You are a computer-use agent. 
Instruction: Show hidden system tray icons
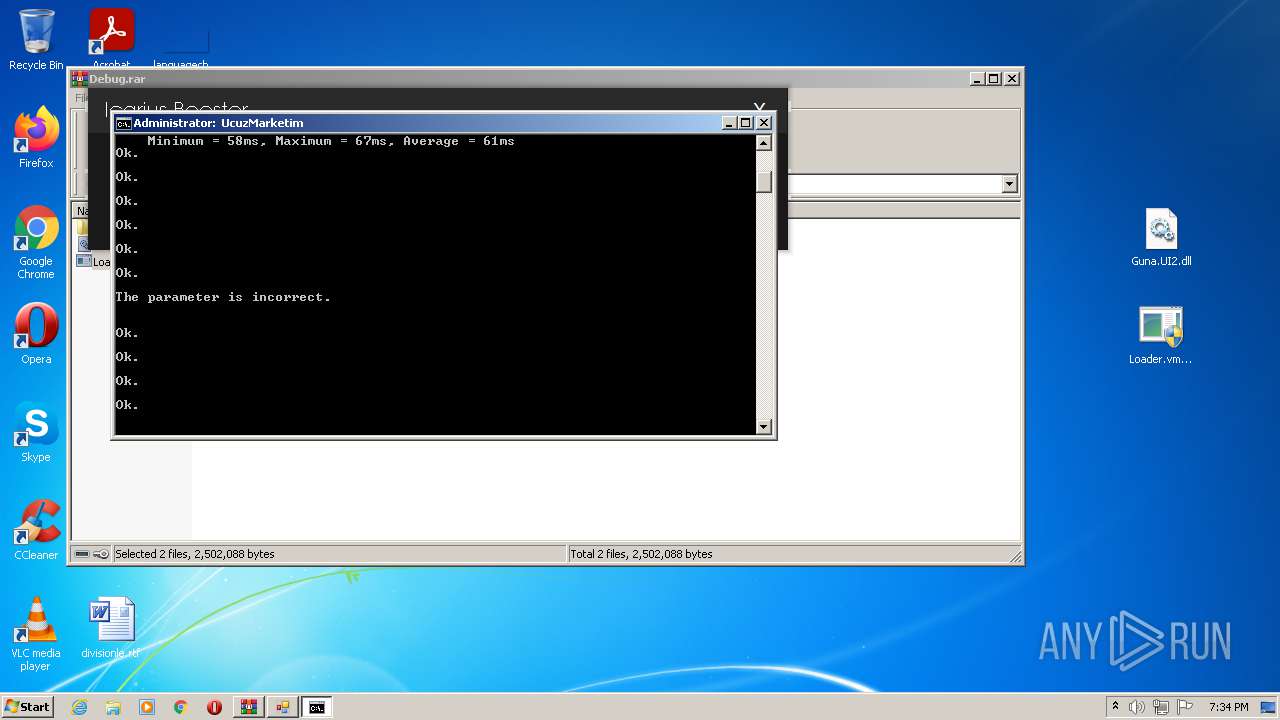pyautogui.click(x=1115, y=707)
